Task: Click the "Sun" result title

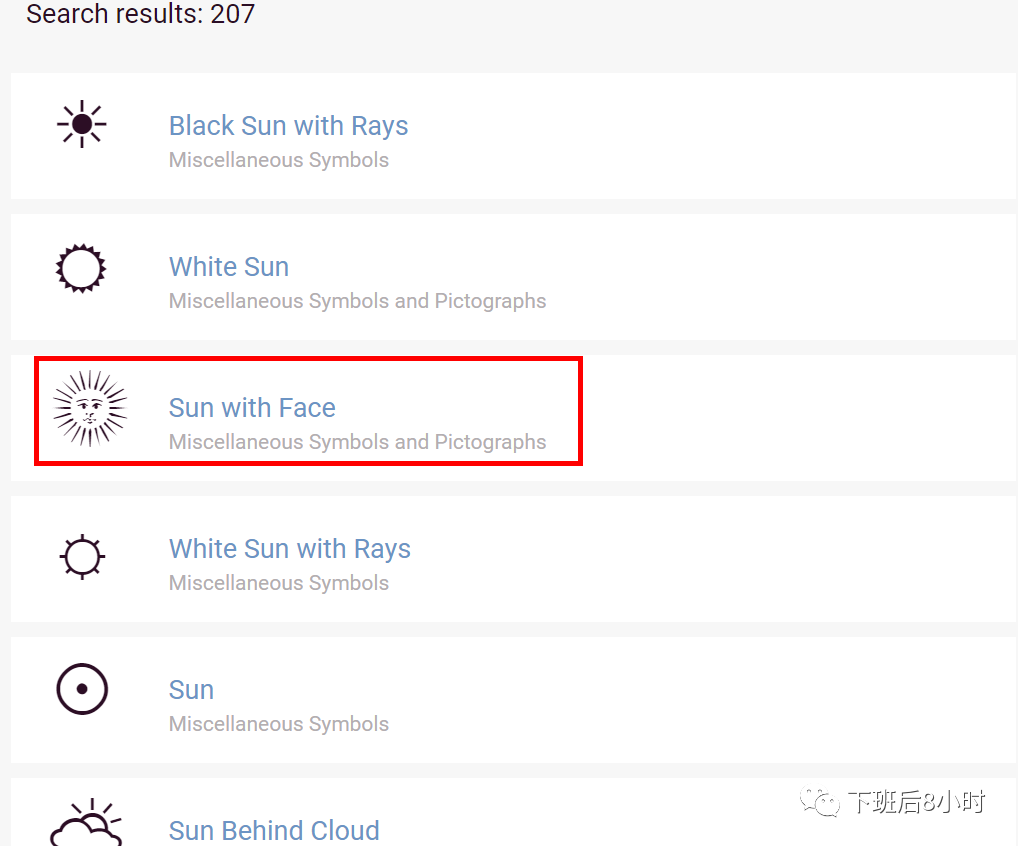Action: coord(191,690)
